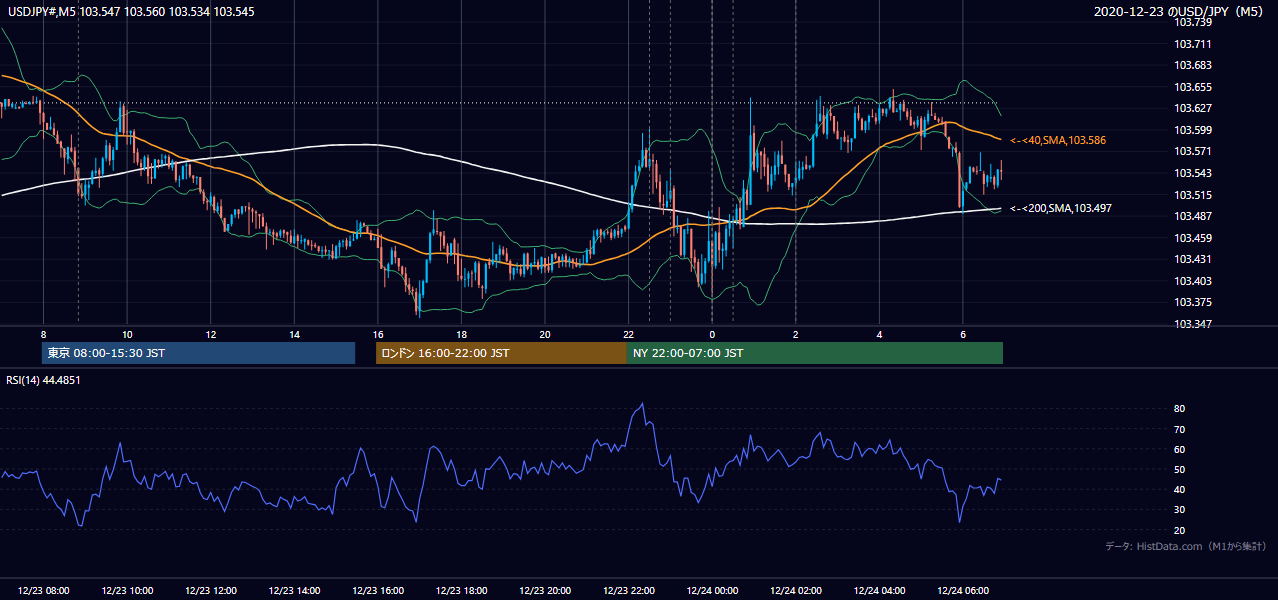Select the NY 22:00-07:00 JST session bar
The height and width of the screenshot is (600, 1278).
point(815,353)
